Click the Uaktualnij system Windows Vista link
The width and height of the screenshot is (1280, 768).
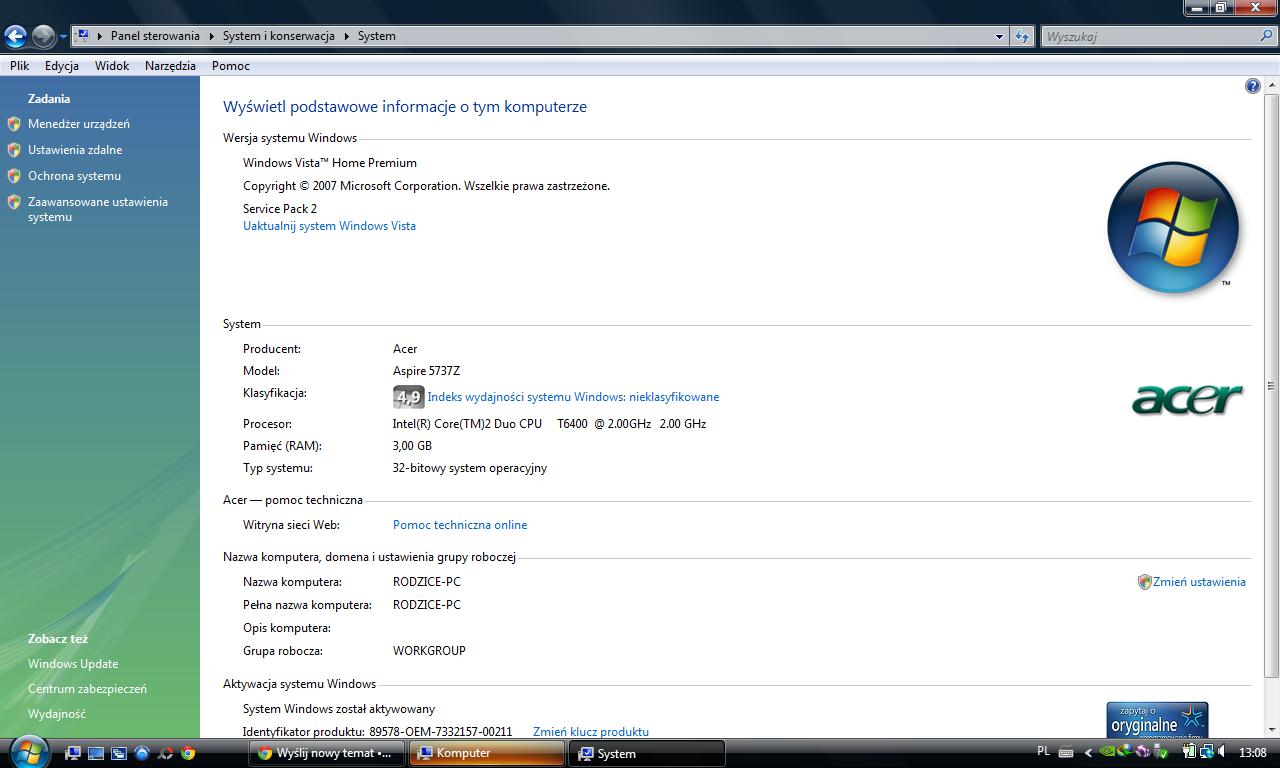tap(329, 226)
